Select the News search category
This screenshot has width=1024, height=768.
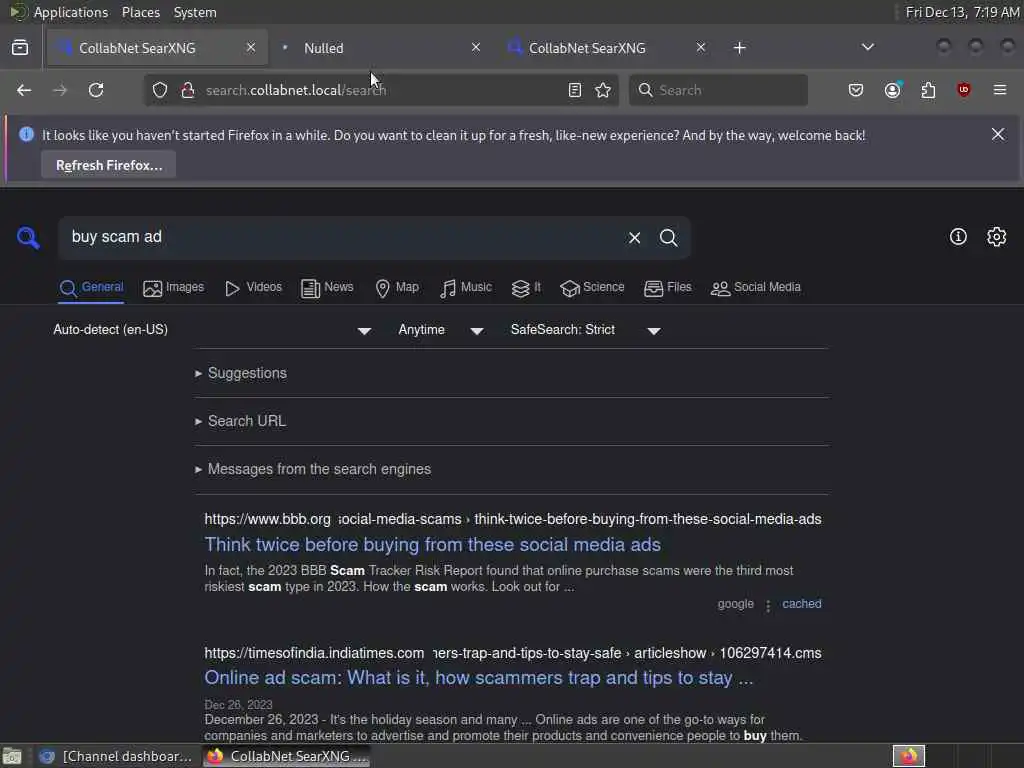pos(327,287)
